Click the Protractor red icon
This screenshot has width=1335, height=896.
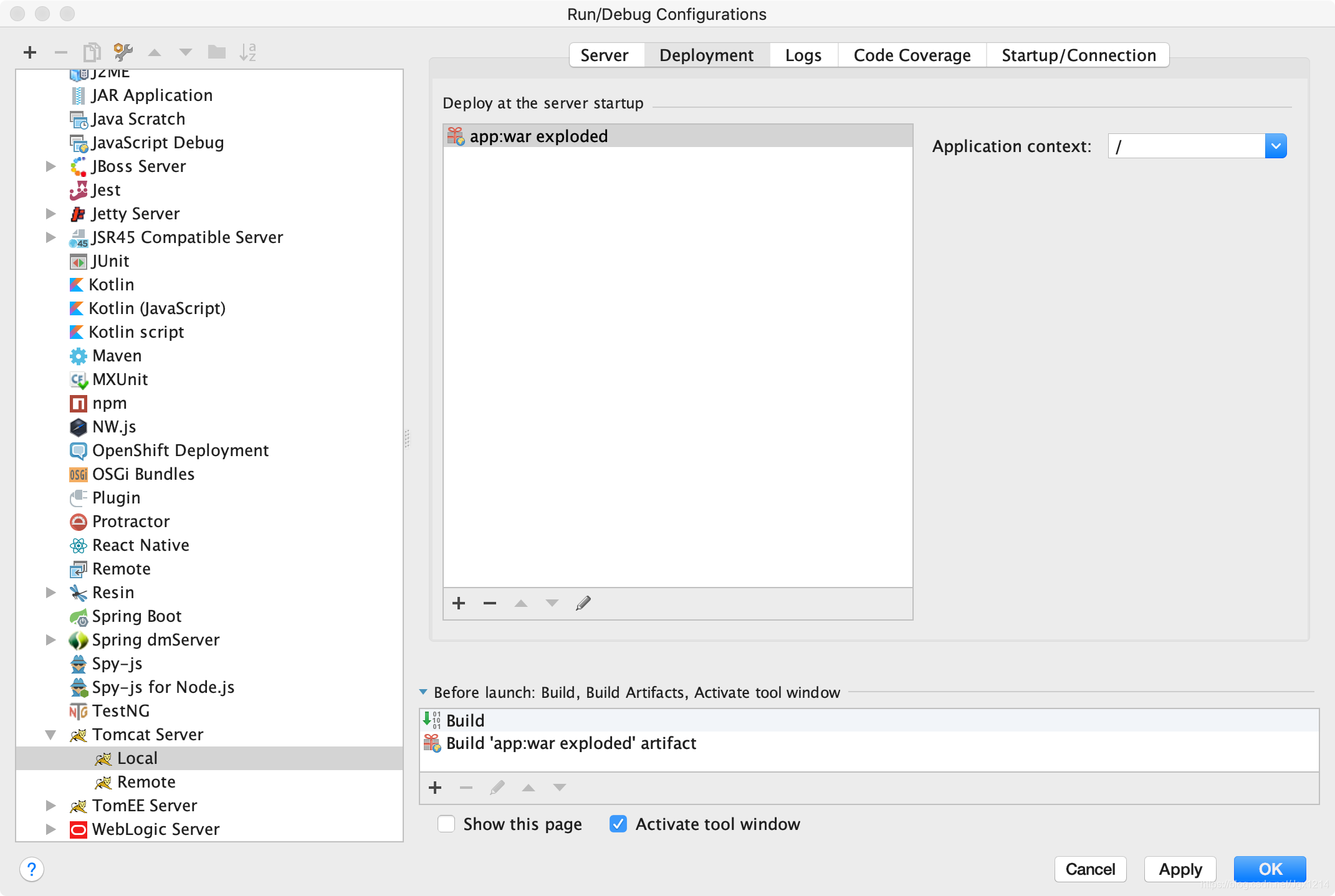[x=78, y=522]
